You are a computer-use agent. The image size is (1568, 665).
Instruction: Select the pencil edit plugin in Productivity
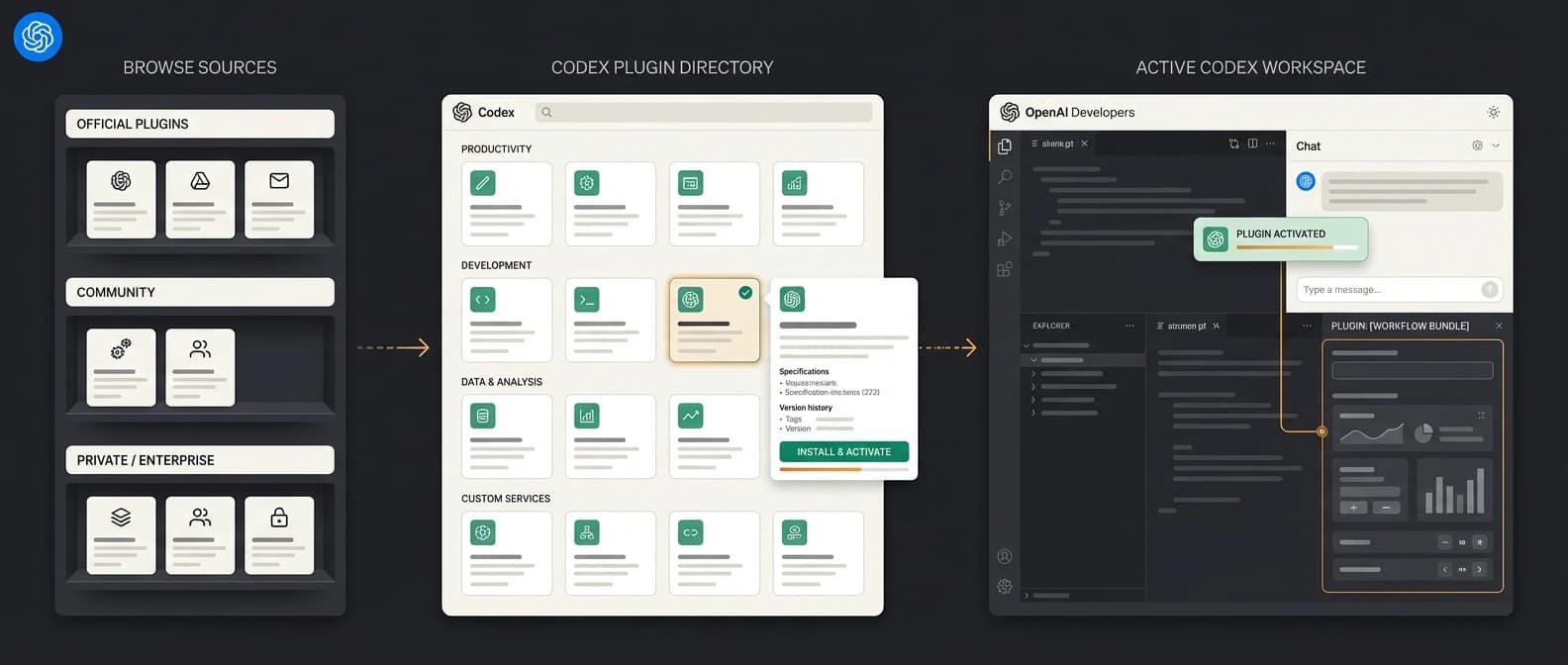click(507, 204)
